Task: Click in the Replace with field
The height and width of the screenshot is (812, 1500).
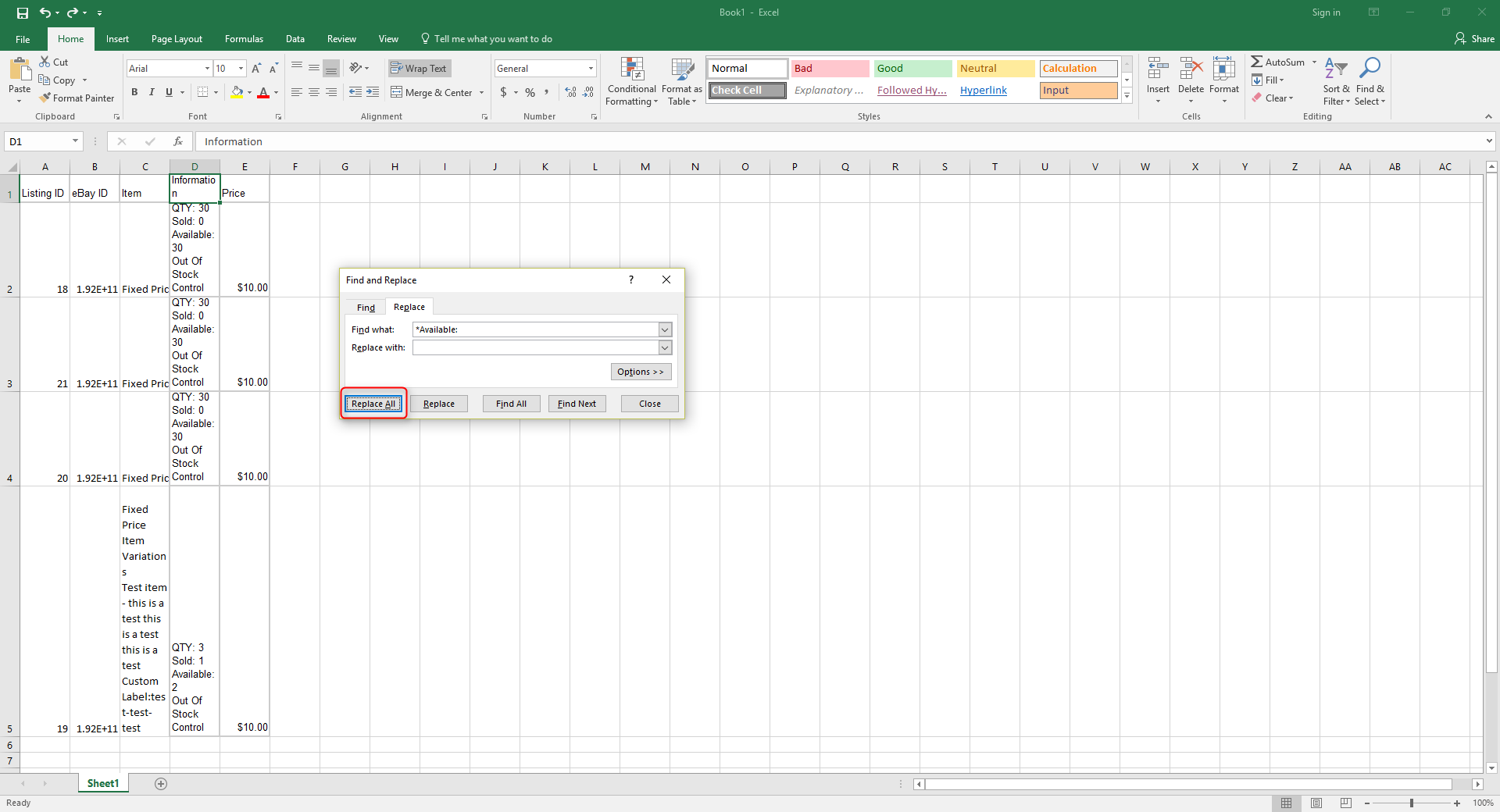Action: point(535,347)
